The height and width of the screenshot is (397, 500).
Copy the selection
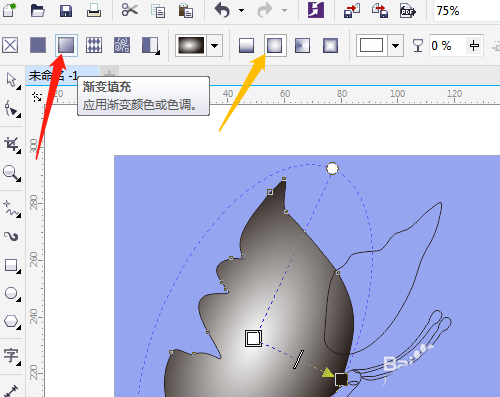click(x=158, y=11)
